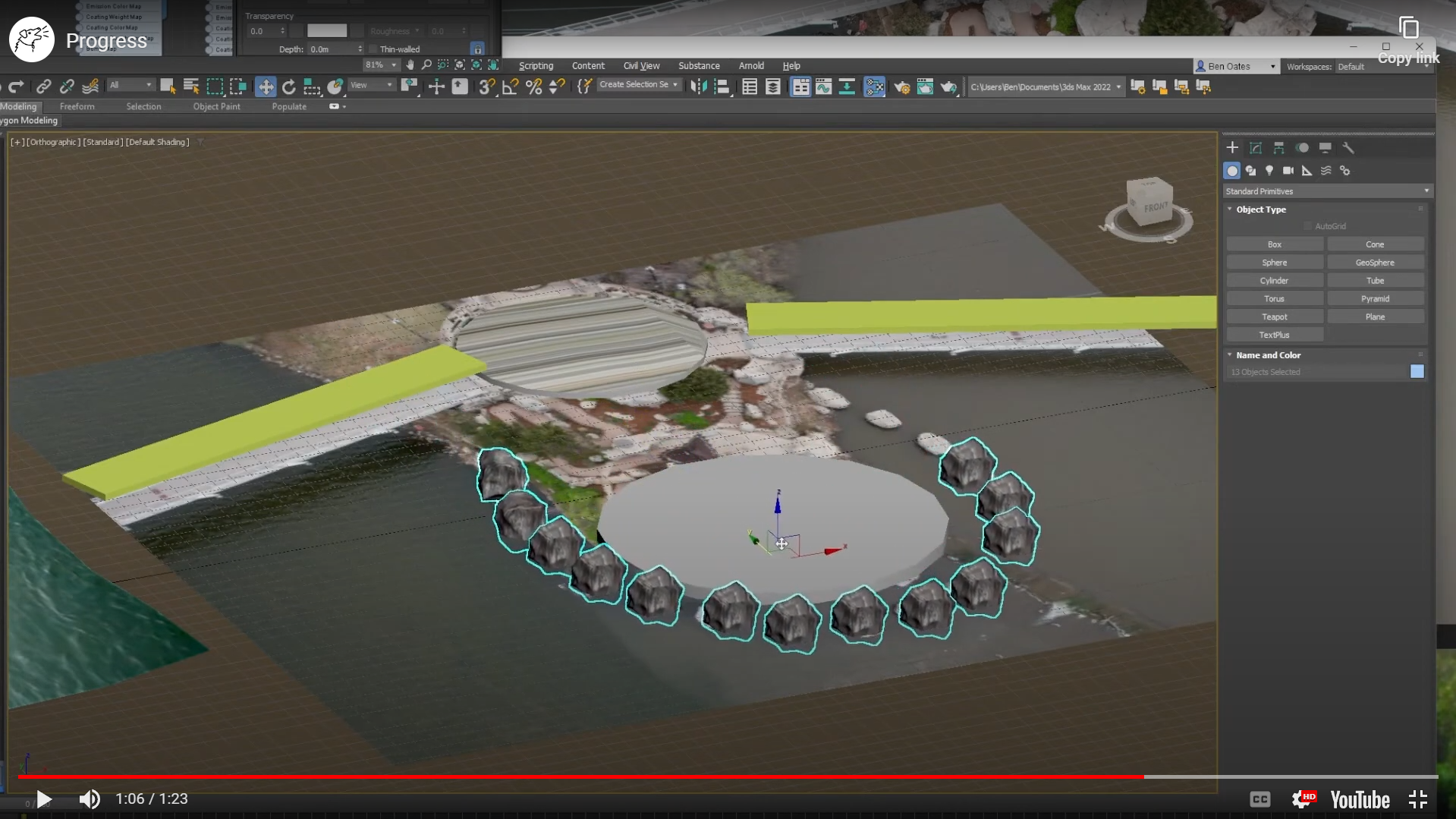Create a Box primitive
This screenshot has height=819, width=1456.
(x=1275, y=244)
